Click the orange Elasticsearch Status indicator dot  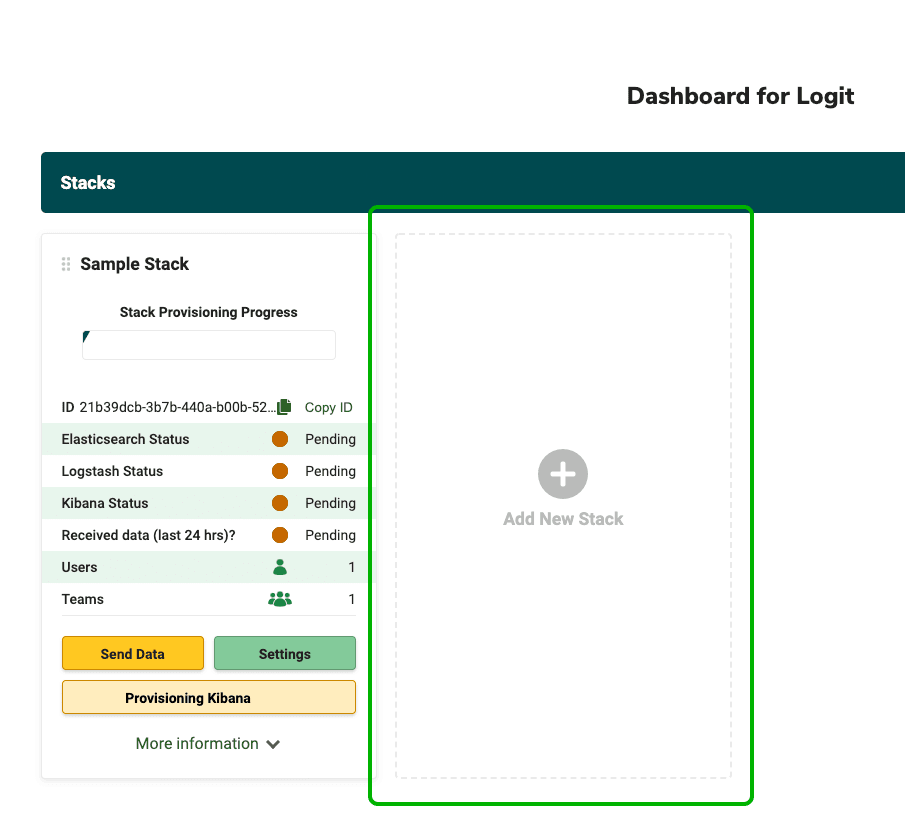280,439
